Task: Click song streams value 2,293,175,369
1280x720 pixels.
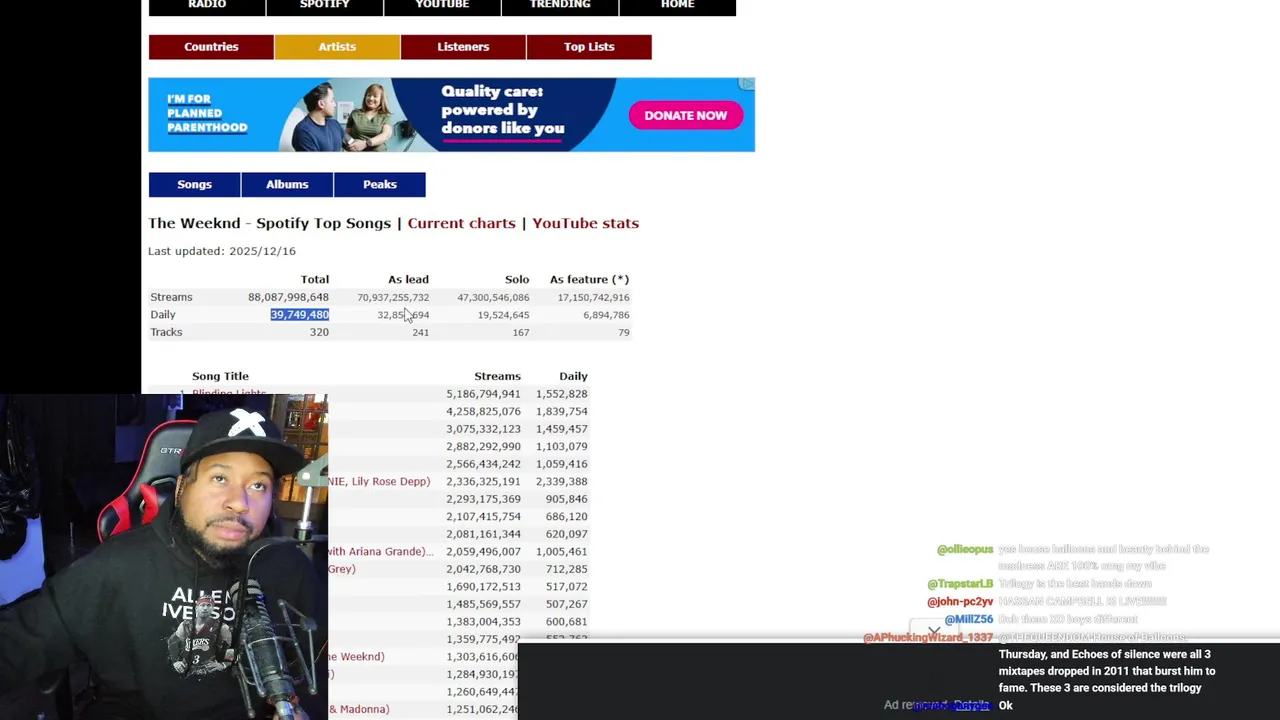Action: click(483, 499)
